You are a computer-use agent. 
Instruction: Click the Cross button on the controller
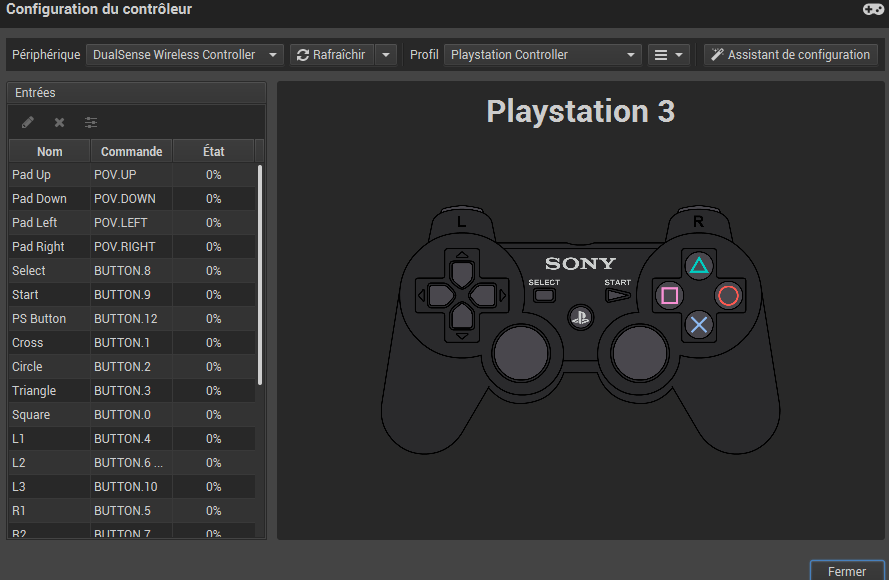698,325
